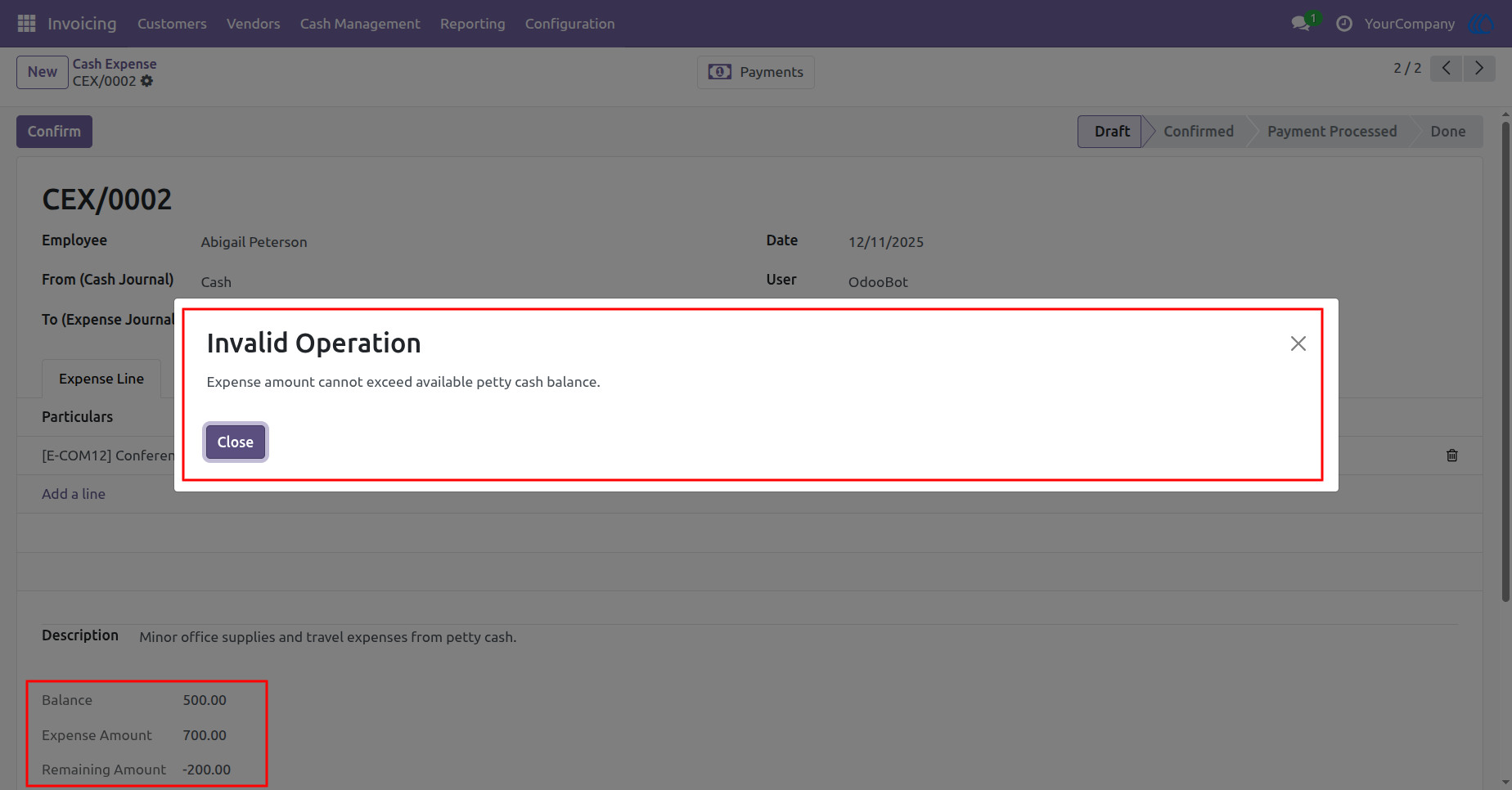This screenshot has height=790, width=1512.
Task: Open the Cash Management menu
Action: coord(360,24)
